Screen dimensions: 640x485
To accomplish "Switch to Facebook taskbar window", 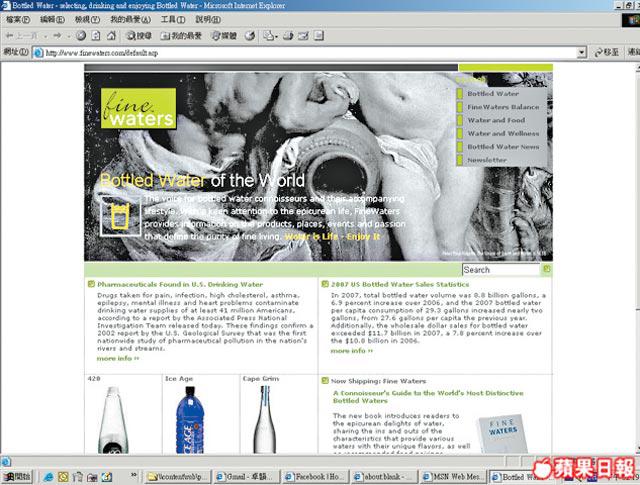I will [x=315, y=476].
